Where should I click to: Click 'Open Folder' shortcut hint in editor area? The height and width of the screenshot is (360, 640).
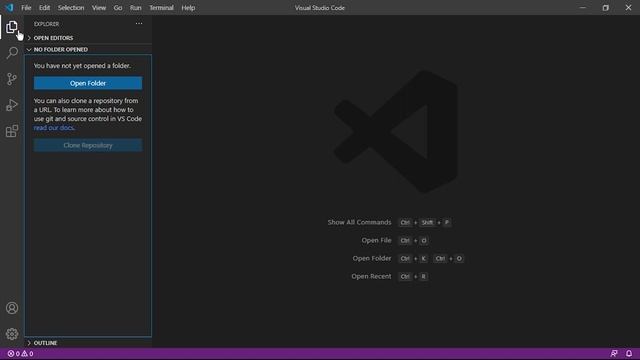372,258
